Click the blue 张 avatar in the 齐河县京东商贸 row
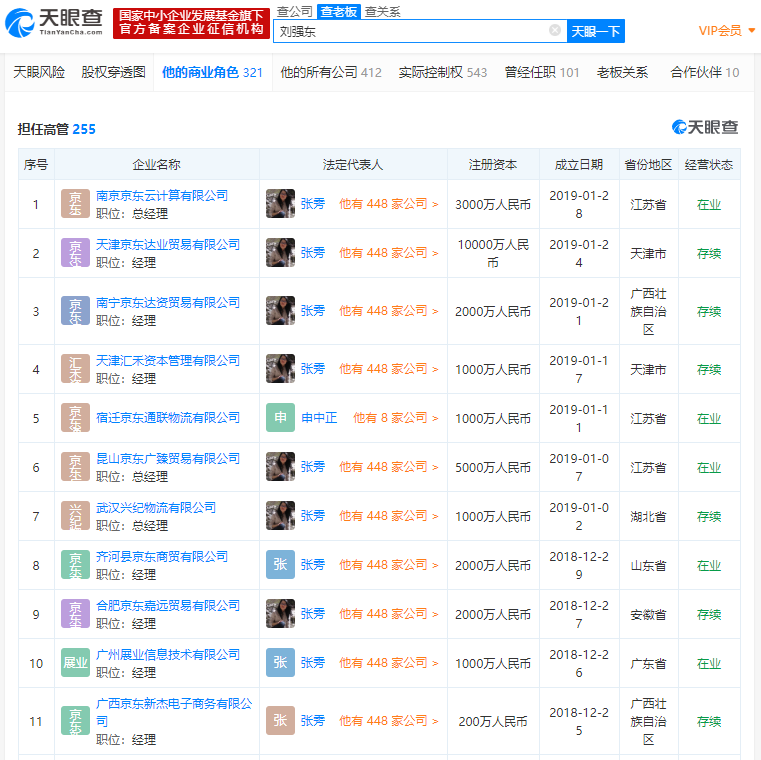The image size is (761, 760). (x=280, y=565)
